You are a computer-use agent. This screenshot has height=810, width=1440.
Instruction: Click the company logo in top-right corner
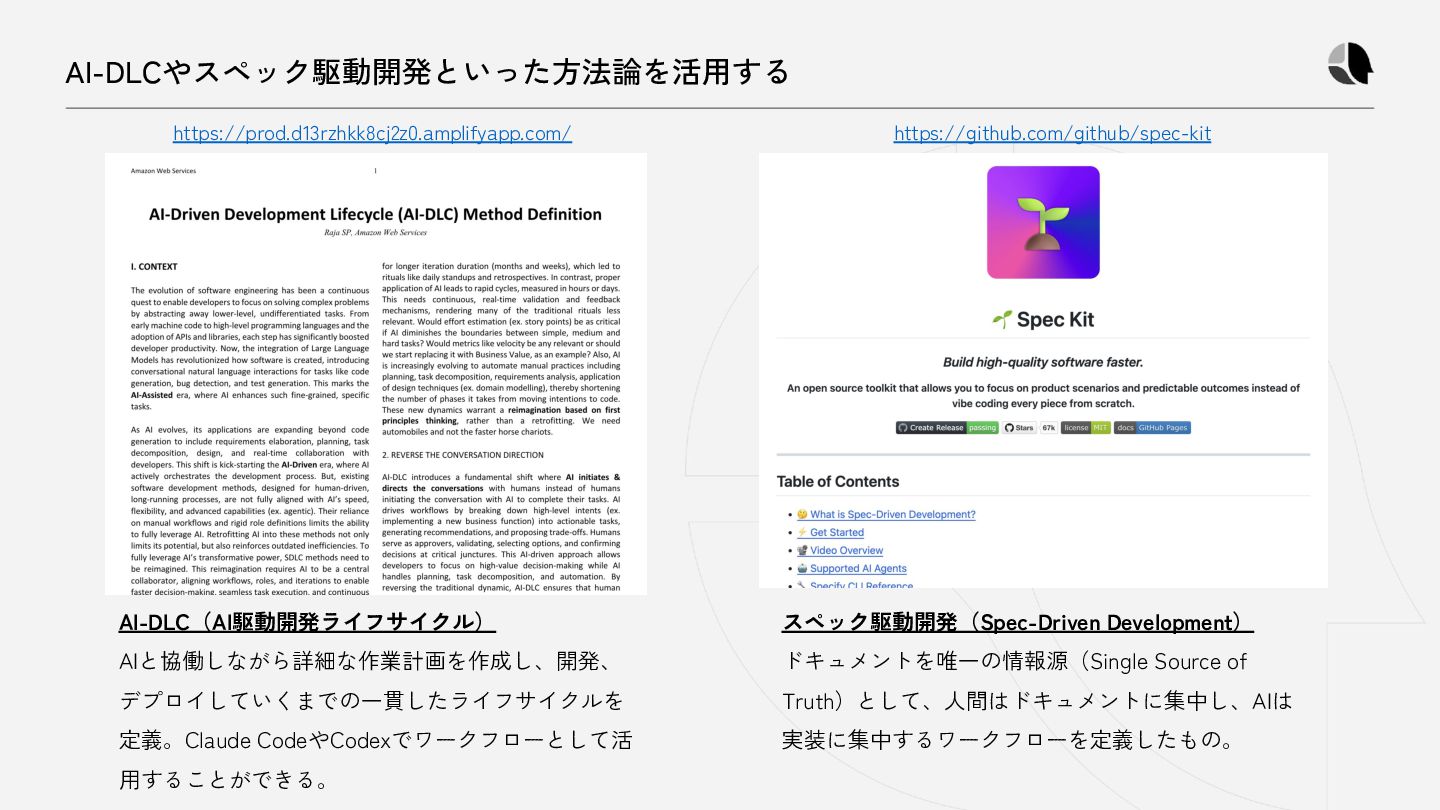point(1350,64)
